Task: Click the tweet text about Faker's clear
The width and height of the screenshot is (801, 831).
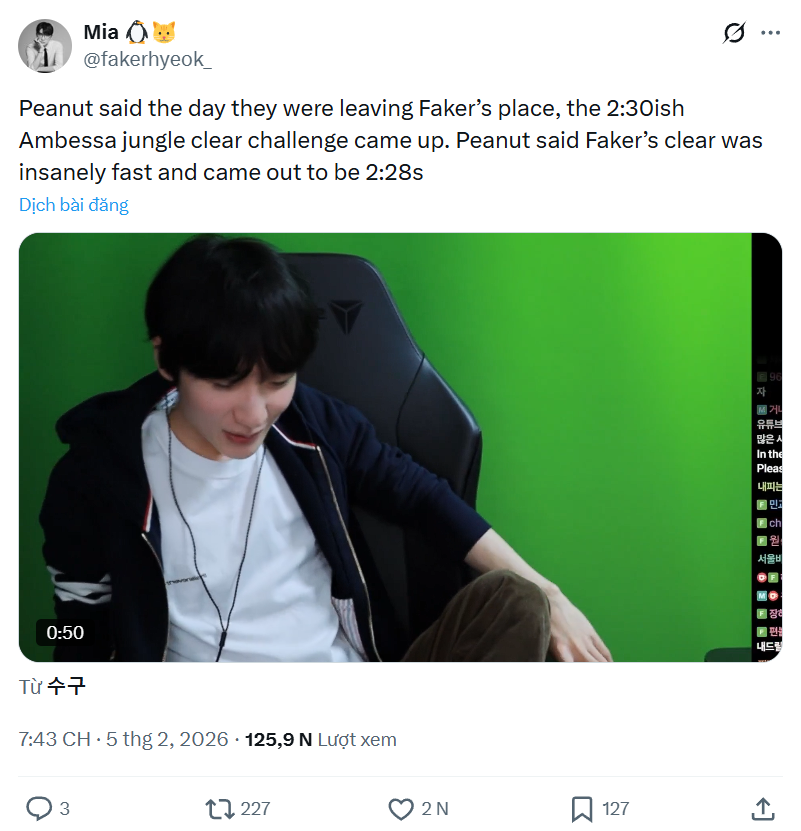Action: [x=390, y=140]
